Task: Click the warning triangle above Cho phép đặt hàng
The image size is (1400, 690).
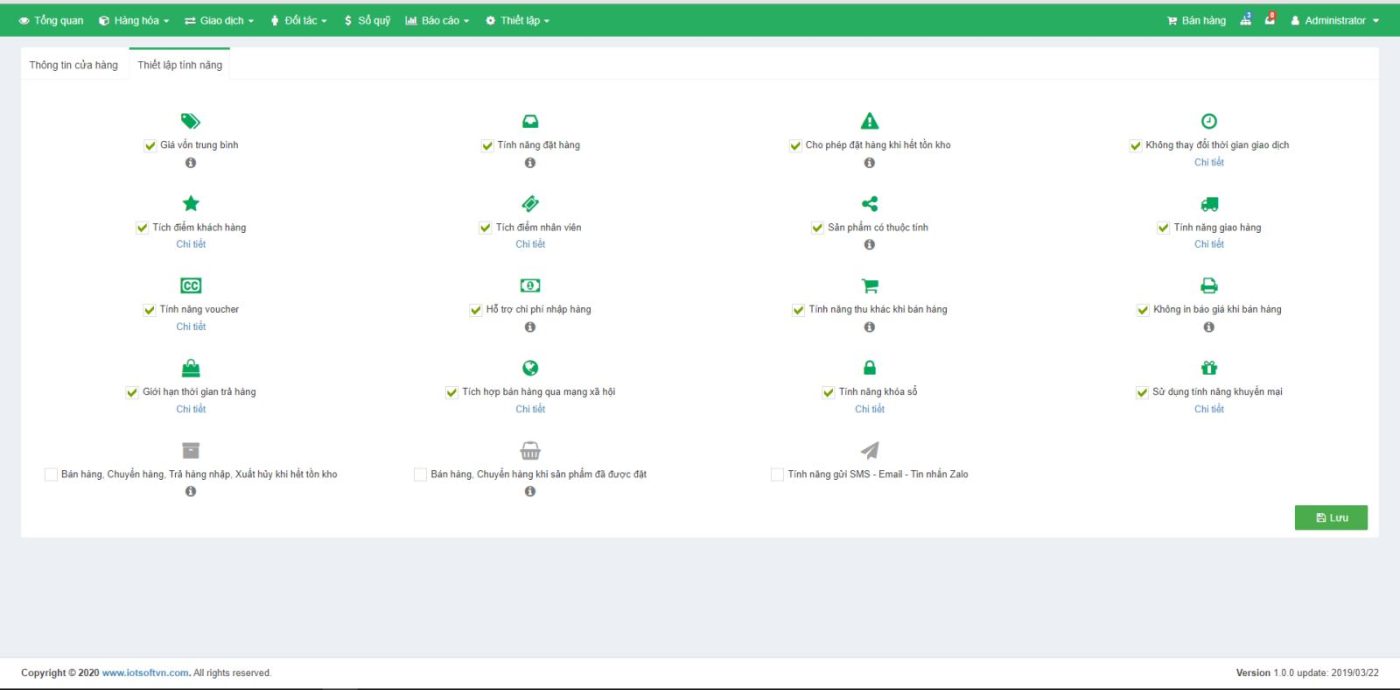Action: (869, 120)
